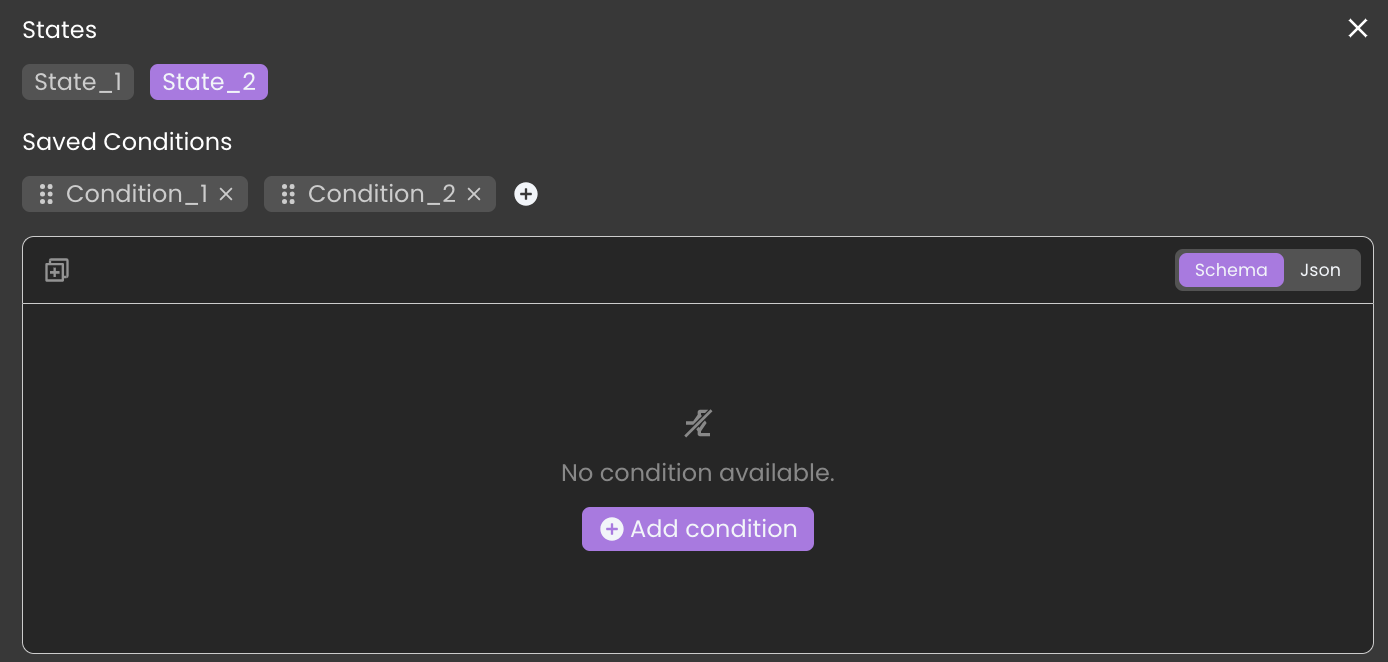This screenshot has height=662, width=1388.
Task: Click the Condition_1 drag handle icon
Action: pos(46,194)
